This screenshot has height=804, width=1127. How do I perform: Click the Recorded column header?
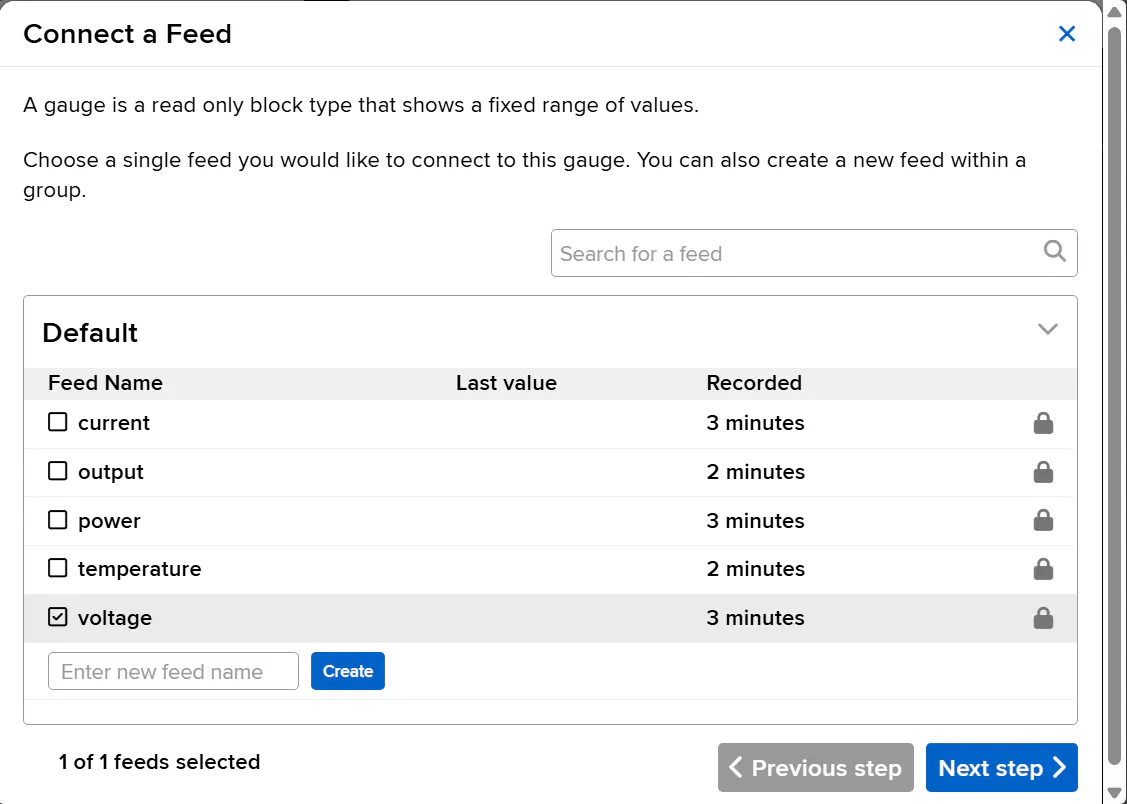tap(754, 383)
